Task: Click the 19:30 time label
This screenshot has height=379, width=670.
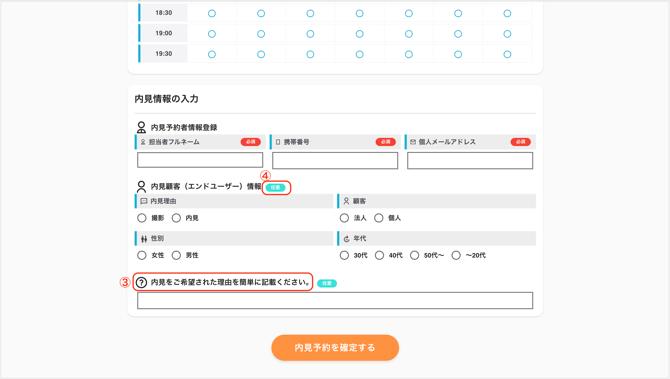Action: pyautogui.click(x=164, y=53)
